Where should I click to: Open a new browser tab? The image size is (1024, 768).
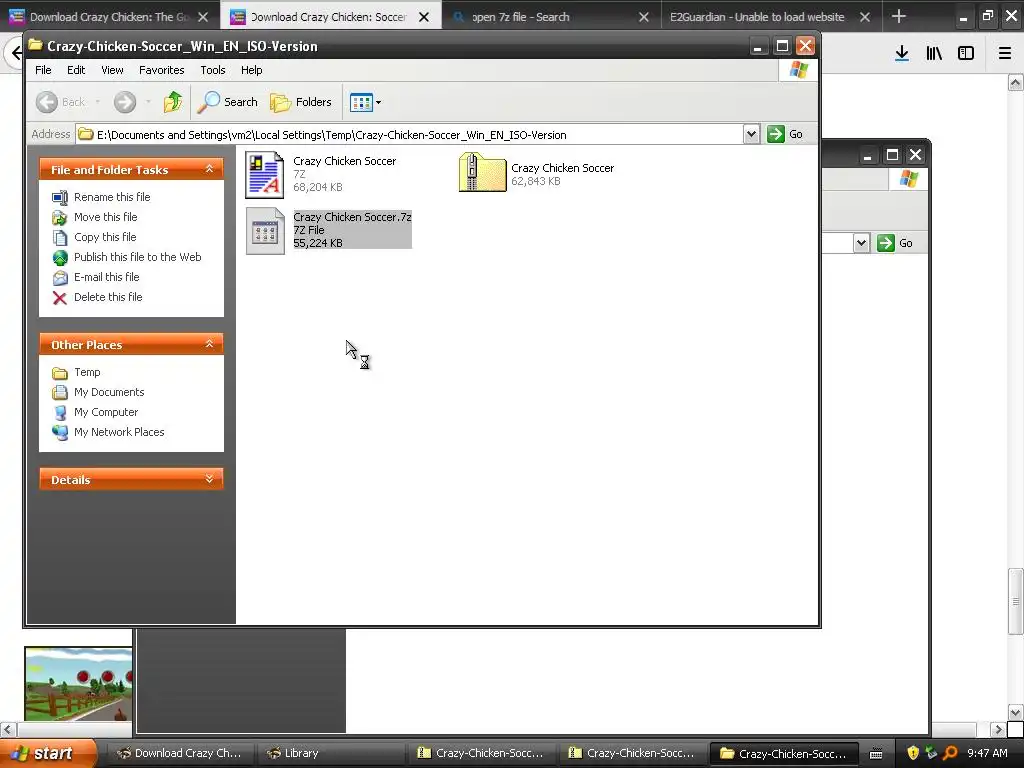click(x=899, y=16)
